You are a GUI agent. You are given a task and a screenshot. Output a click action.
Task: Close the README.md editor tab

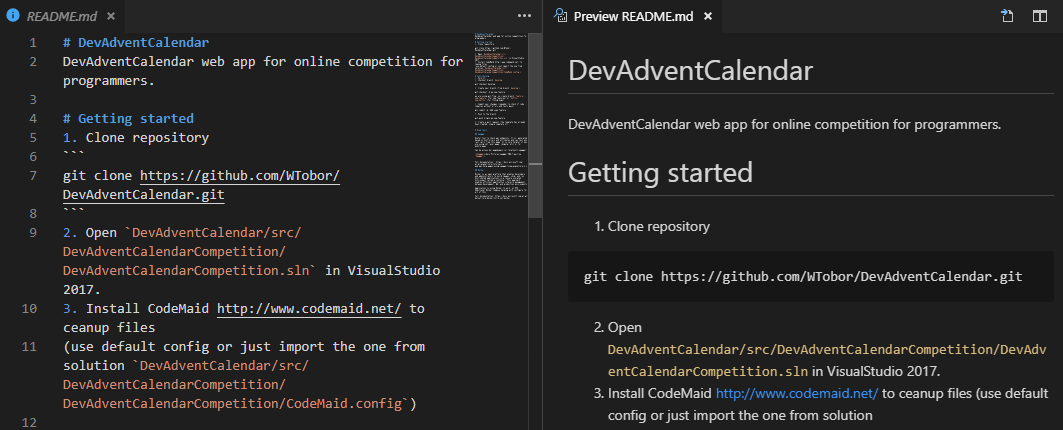pos(111,17)
